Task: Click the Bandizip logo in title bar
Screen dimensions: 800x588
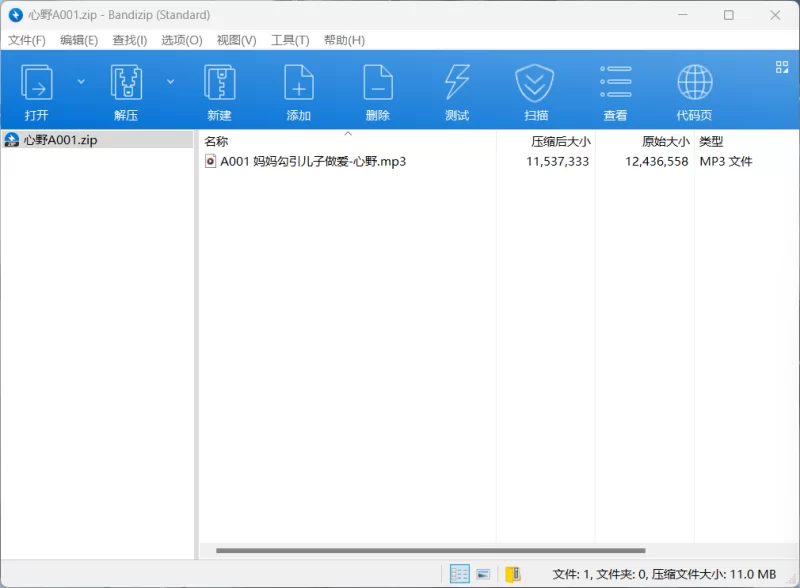Action: 16,15
